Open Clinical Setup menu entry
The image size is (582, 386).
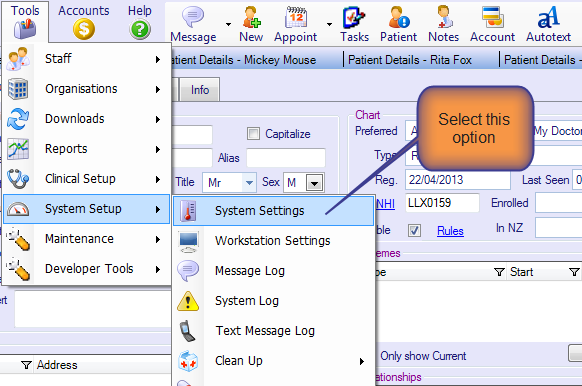coord(86,179)
